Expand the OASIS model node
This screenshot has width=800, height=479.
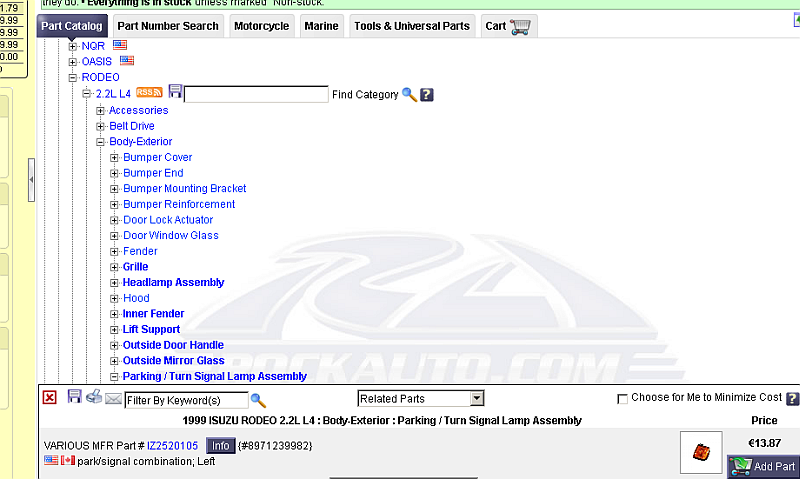tap(73, 62)
